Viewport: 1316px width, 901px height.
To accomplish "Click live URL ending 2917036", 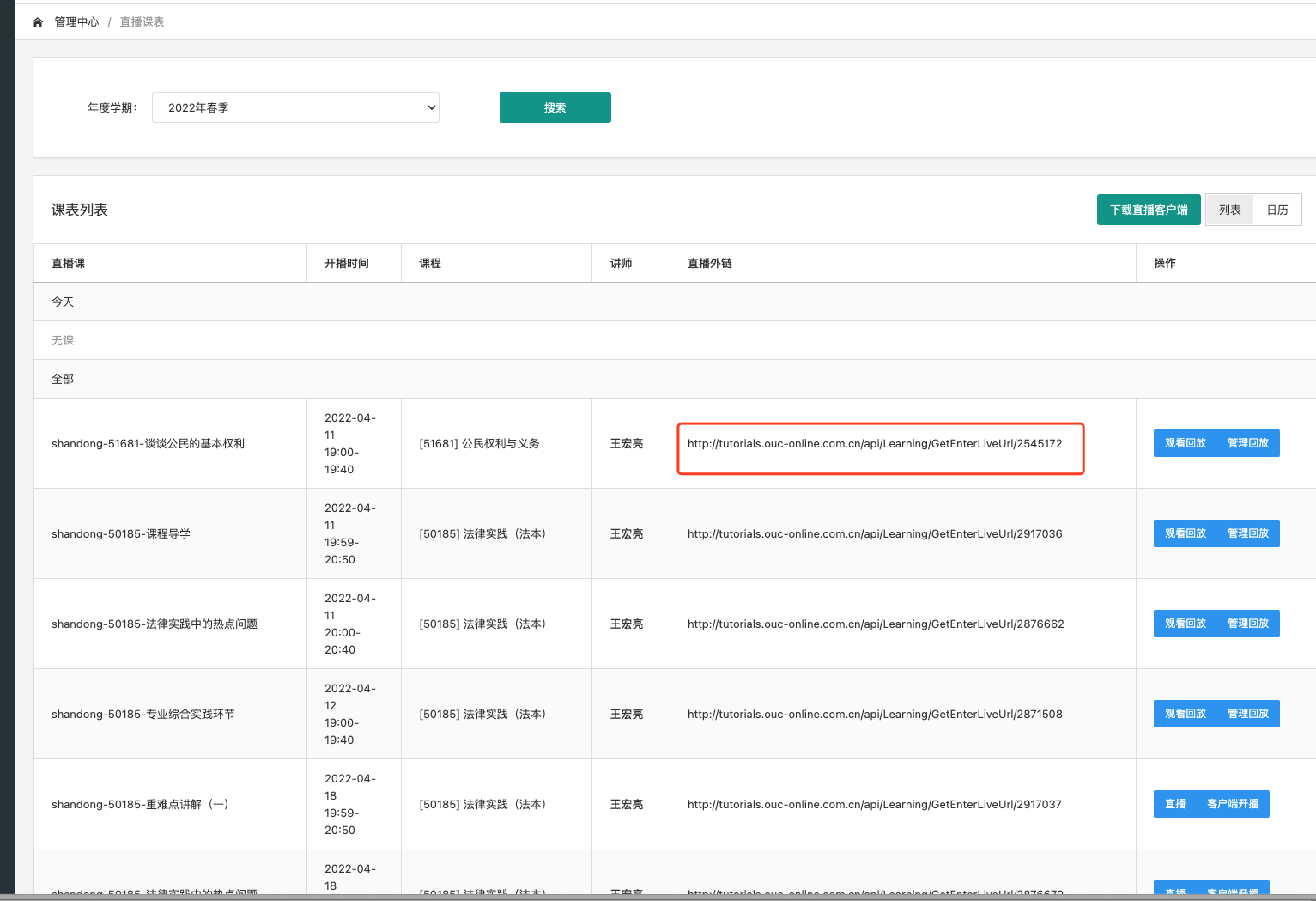I will 875,533.
